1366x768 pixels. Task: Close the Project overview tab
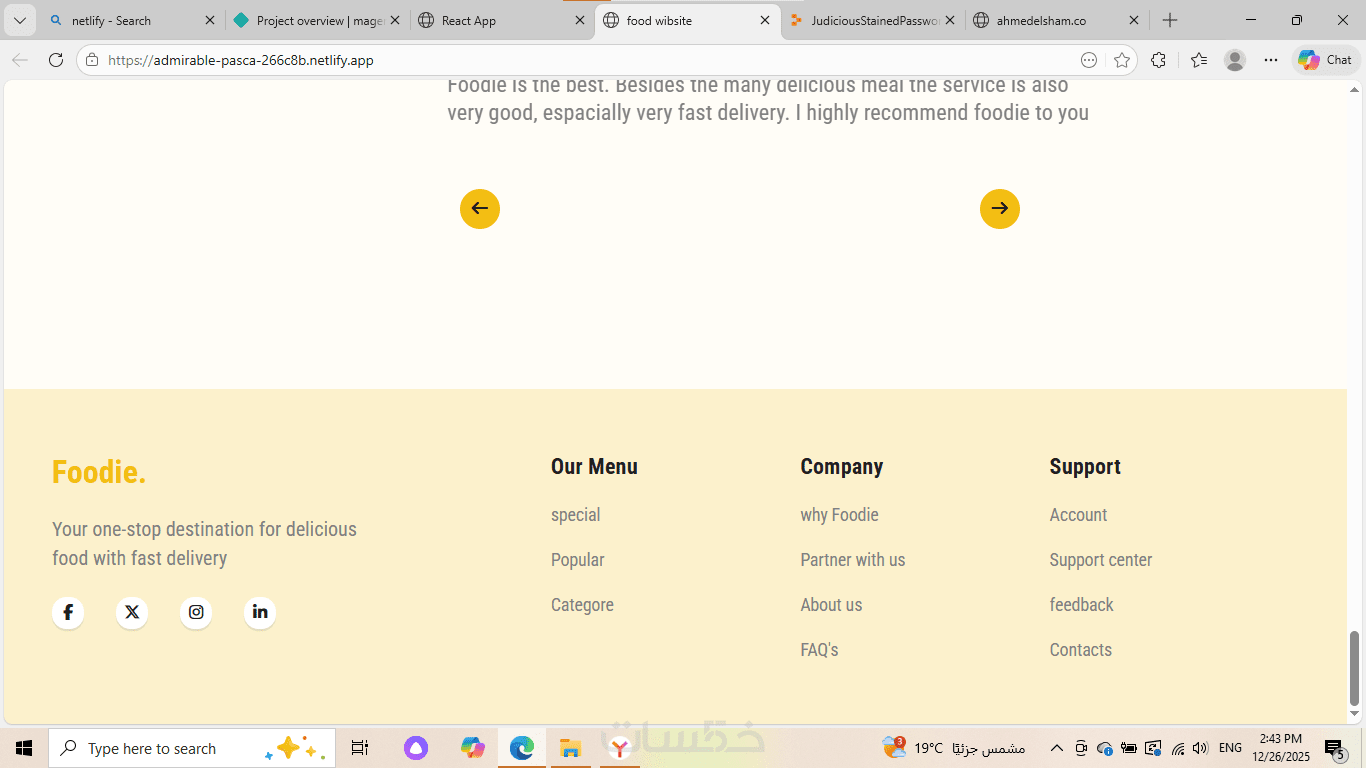click(x=395, y=20)
